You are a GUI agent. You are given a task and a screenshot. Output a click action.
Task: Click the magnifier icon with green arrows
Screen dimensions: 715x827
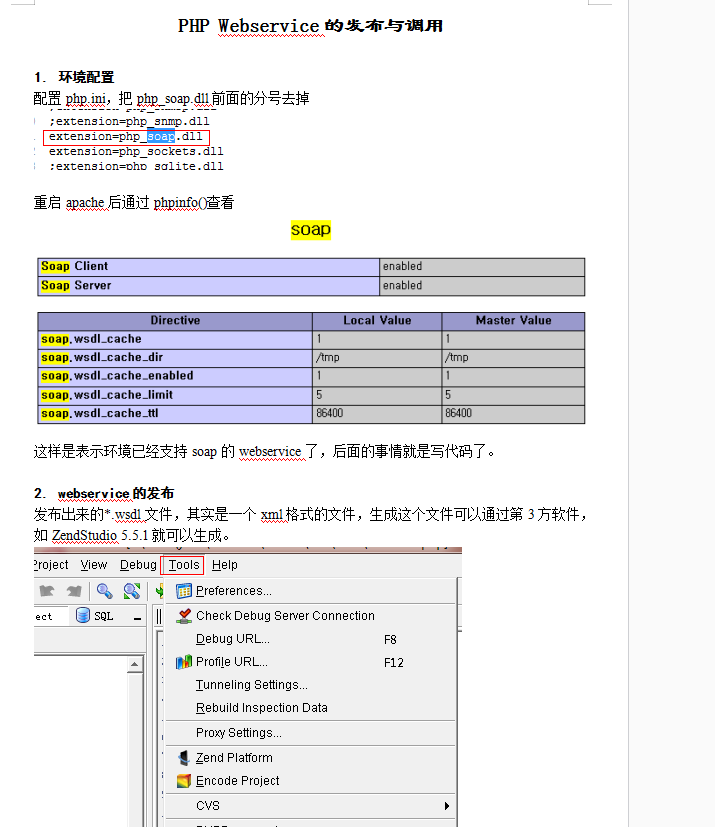[x=131, y=591]
